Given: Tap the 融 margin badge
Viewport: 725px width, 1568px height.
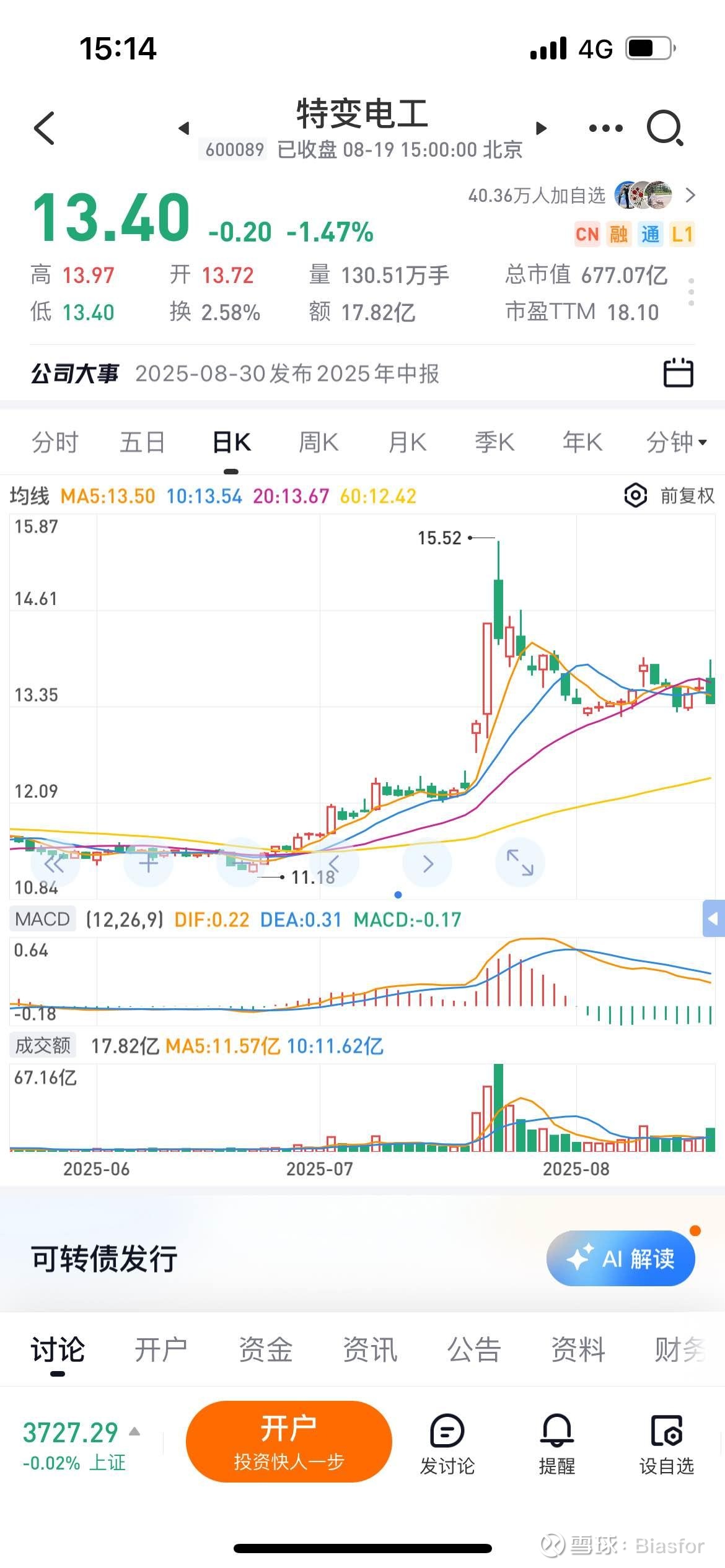Looking at the screenshot, I should (618, 235).
